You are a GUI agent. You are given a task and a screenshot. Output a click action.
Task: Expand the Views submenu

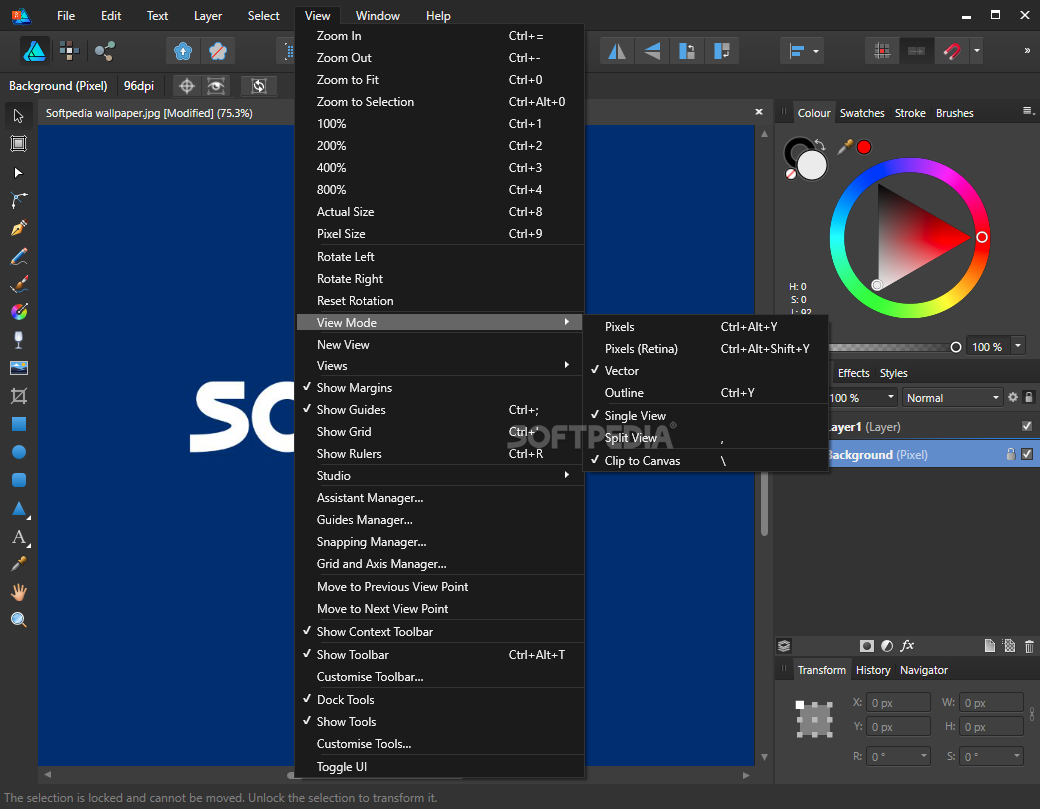(440, 366)
